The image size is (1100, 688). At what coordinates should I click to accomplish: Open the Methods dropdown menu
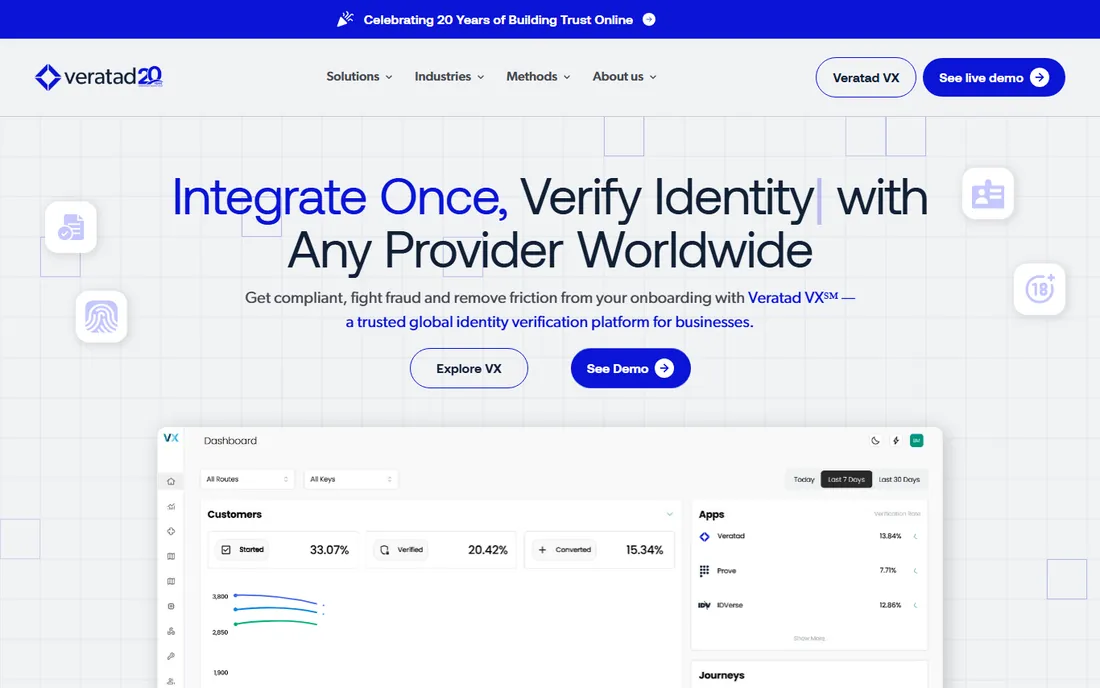(x=538, y=76)
